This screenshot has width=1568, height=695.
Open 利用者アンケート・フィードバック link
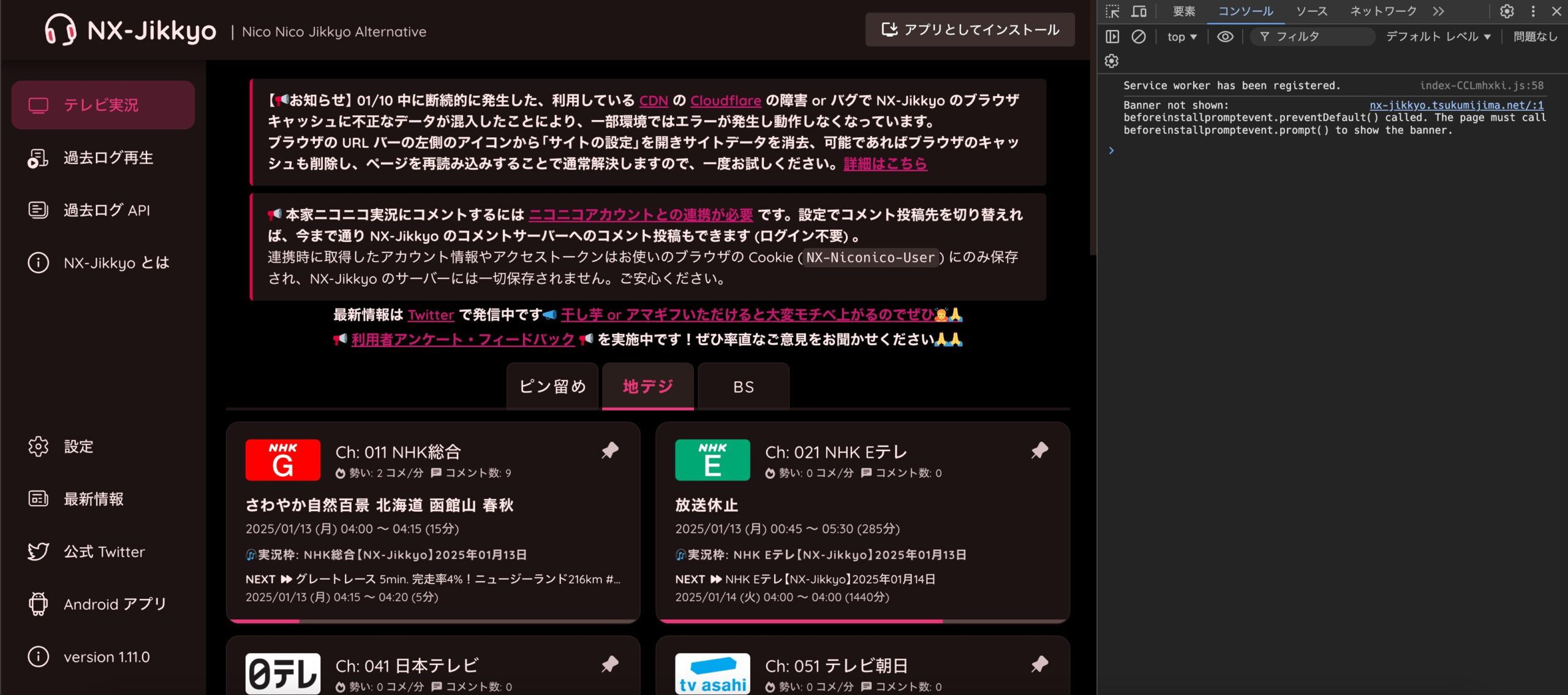pyautogui.click(x=463, y=340)
